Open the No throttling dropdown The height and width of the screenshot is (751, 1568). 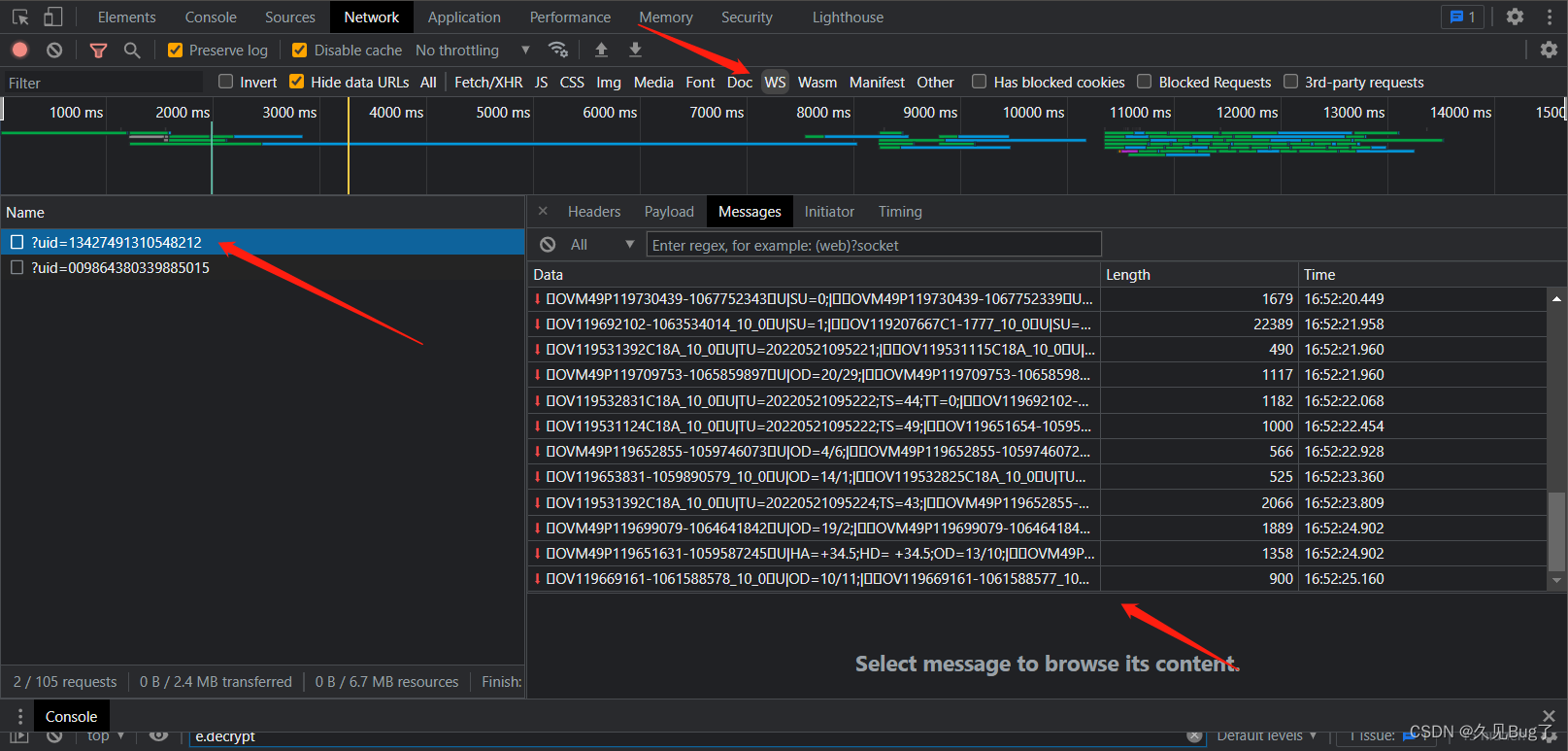(473, 50)
